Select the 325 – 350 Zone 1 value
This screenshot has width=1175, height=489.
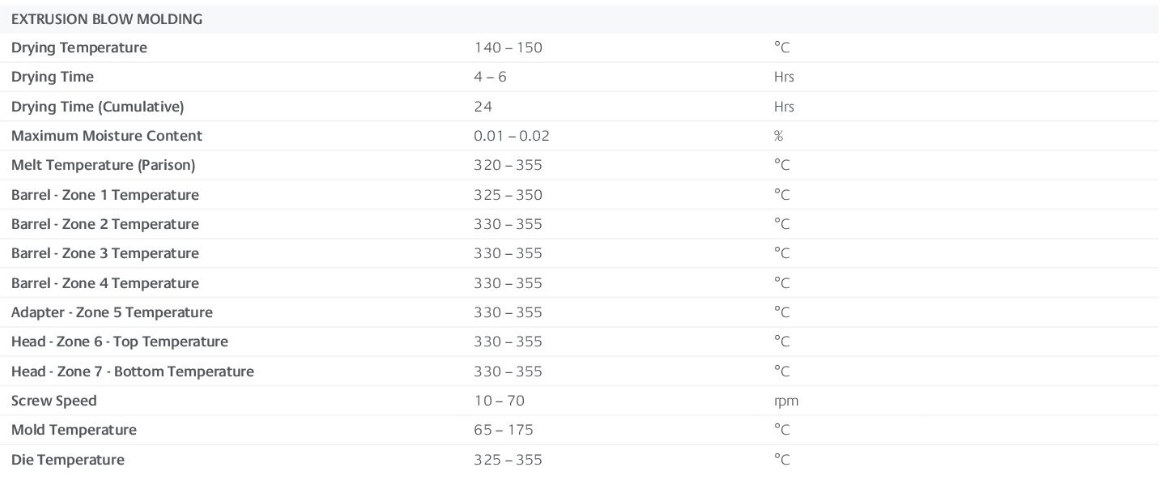click(508, 195)
